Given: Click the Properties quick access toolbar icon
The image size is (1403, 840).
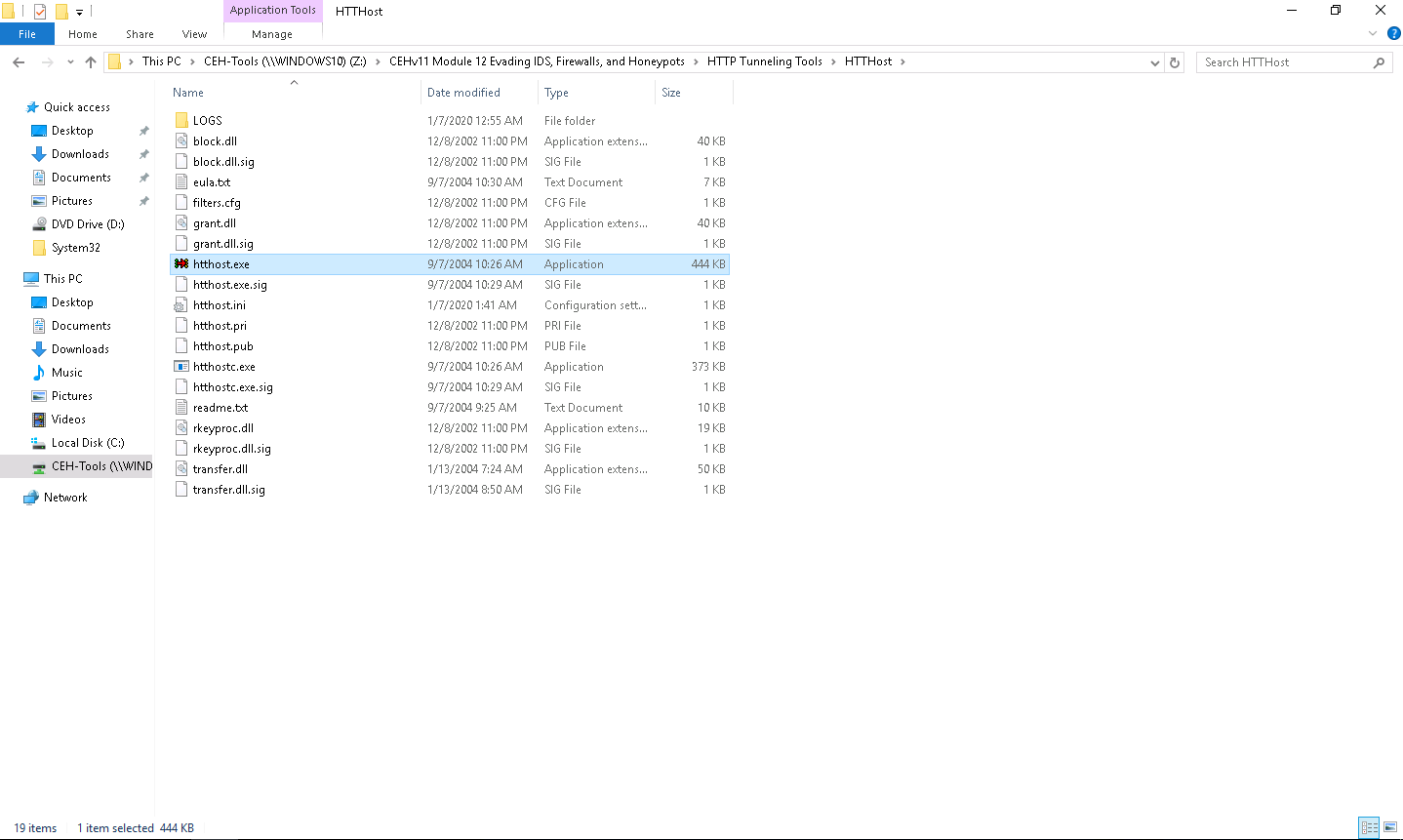Looking at the screenshot, I should click(40, 12).
